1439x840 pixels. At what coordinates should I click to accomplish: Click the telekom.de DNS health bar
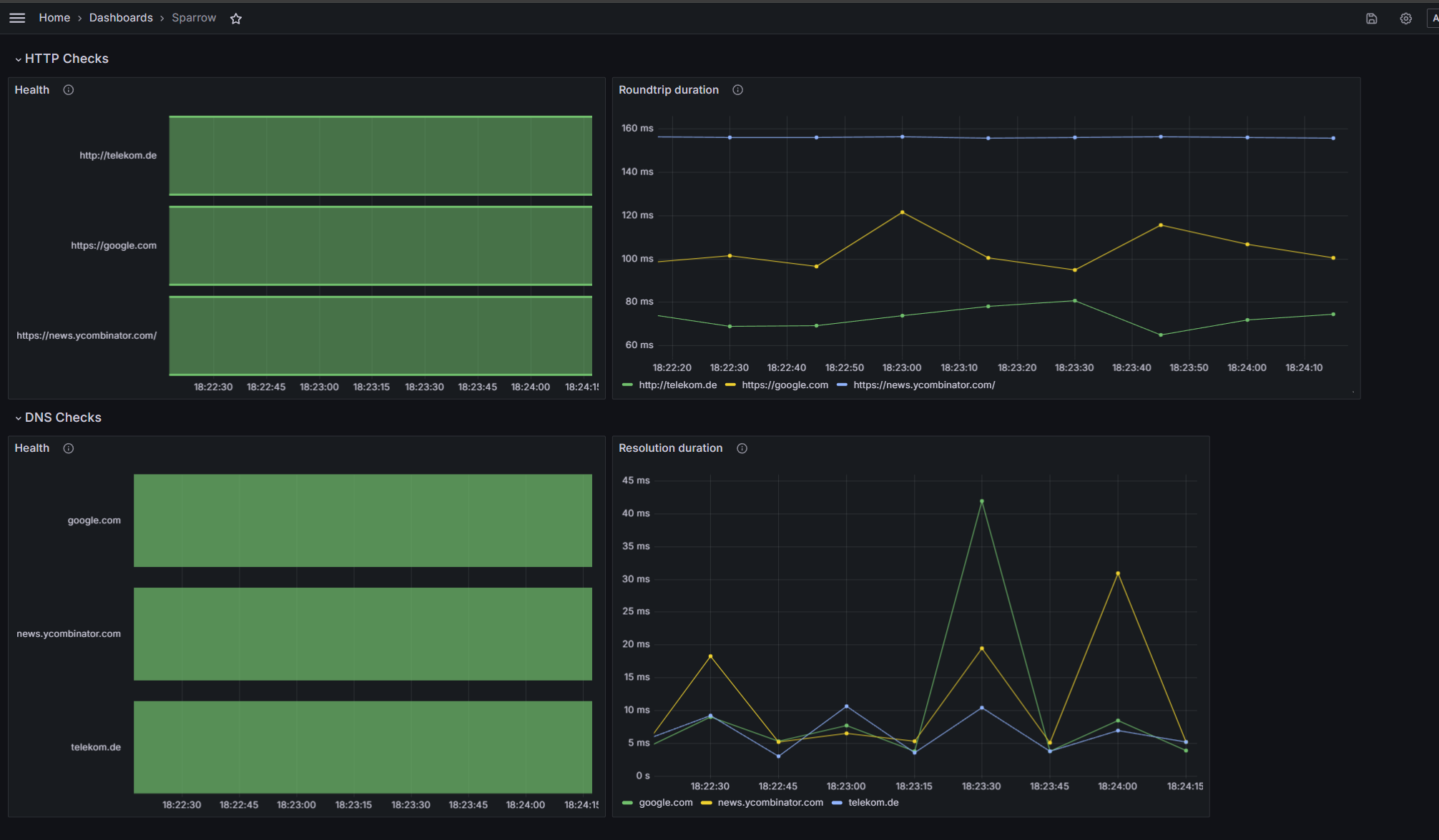pos(363,747)
